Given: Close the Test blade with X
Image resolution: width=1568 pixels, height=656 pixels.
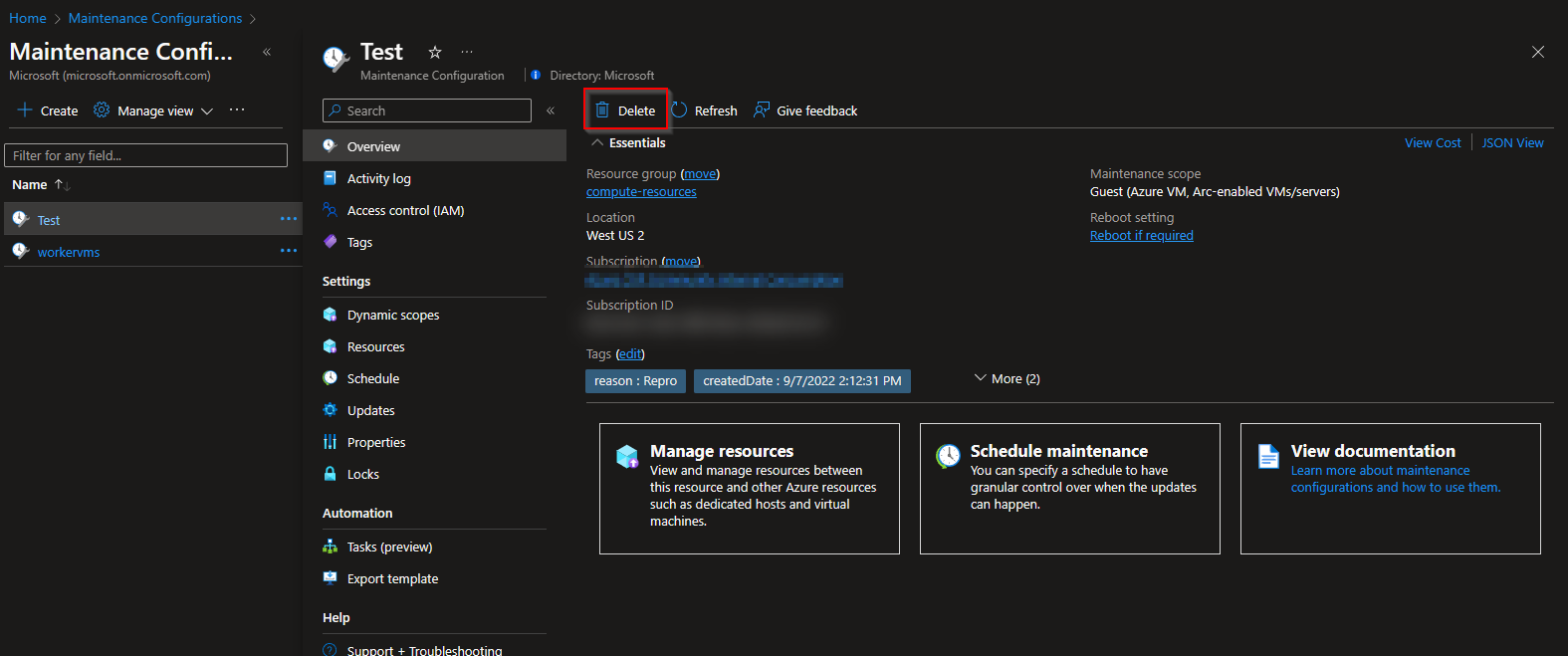Looking at the screenshot, I should pos(1538,52).
